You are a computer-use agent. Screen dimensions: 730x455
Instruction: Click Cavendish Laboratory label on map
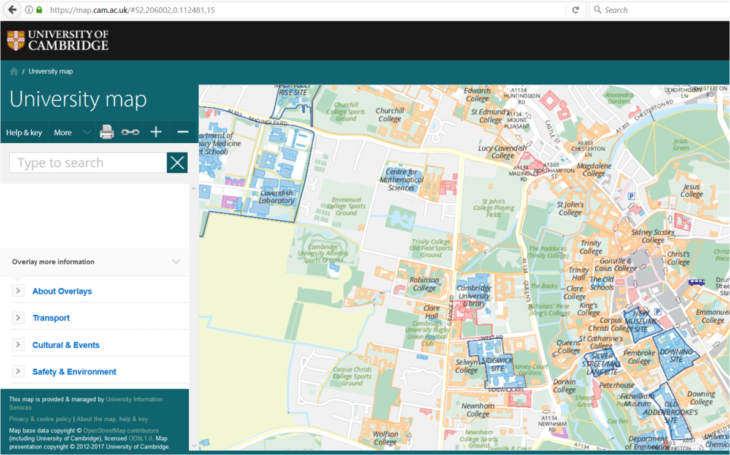(277, 197)
